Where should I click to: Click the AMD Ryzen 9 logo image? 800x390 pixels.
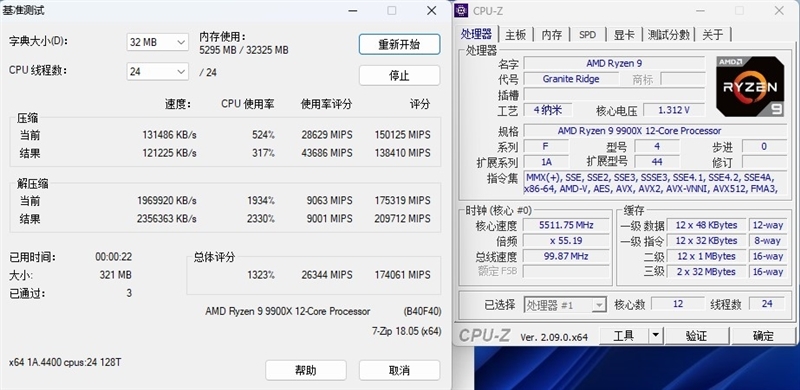[749, 86]
